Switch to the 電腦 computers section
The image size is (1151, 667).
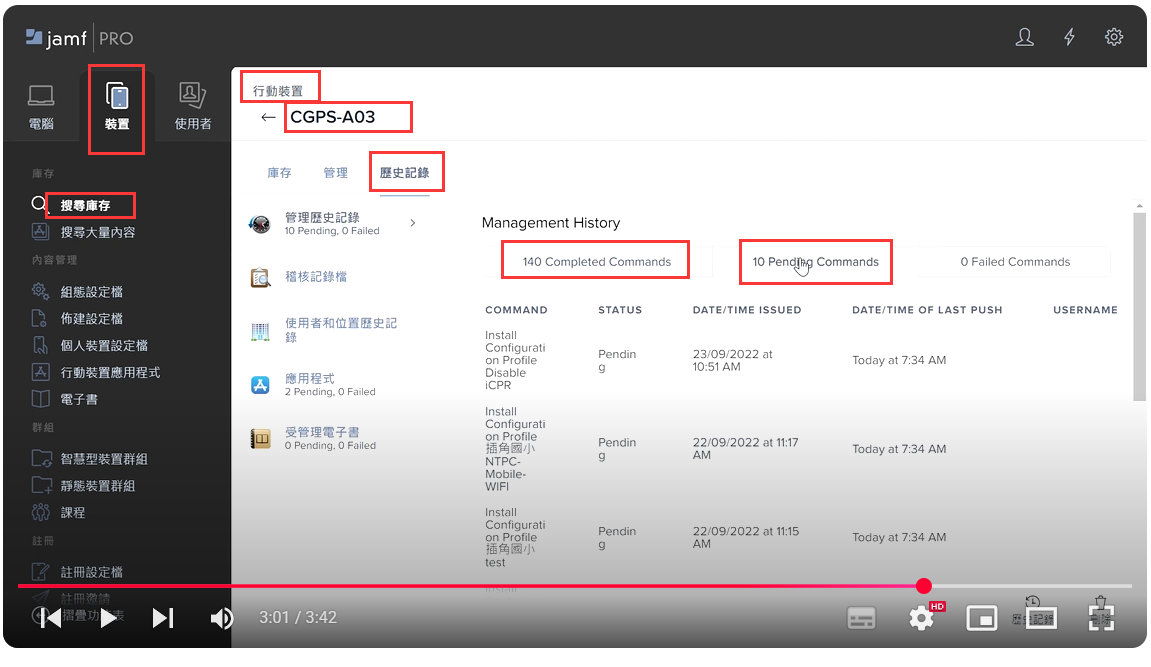coord(41,108)
